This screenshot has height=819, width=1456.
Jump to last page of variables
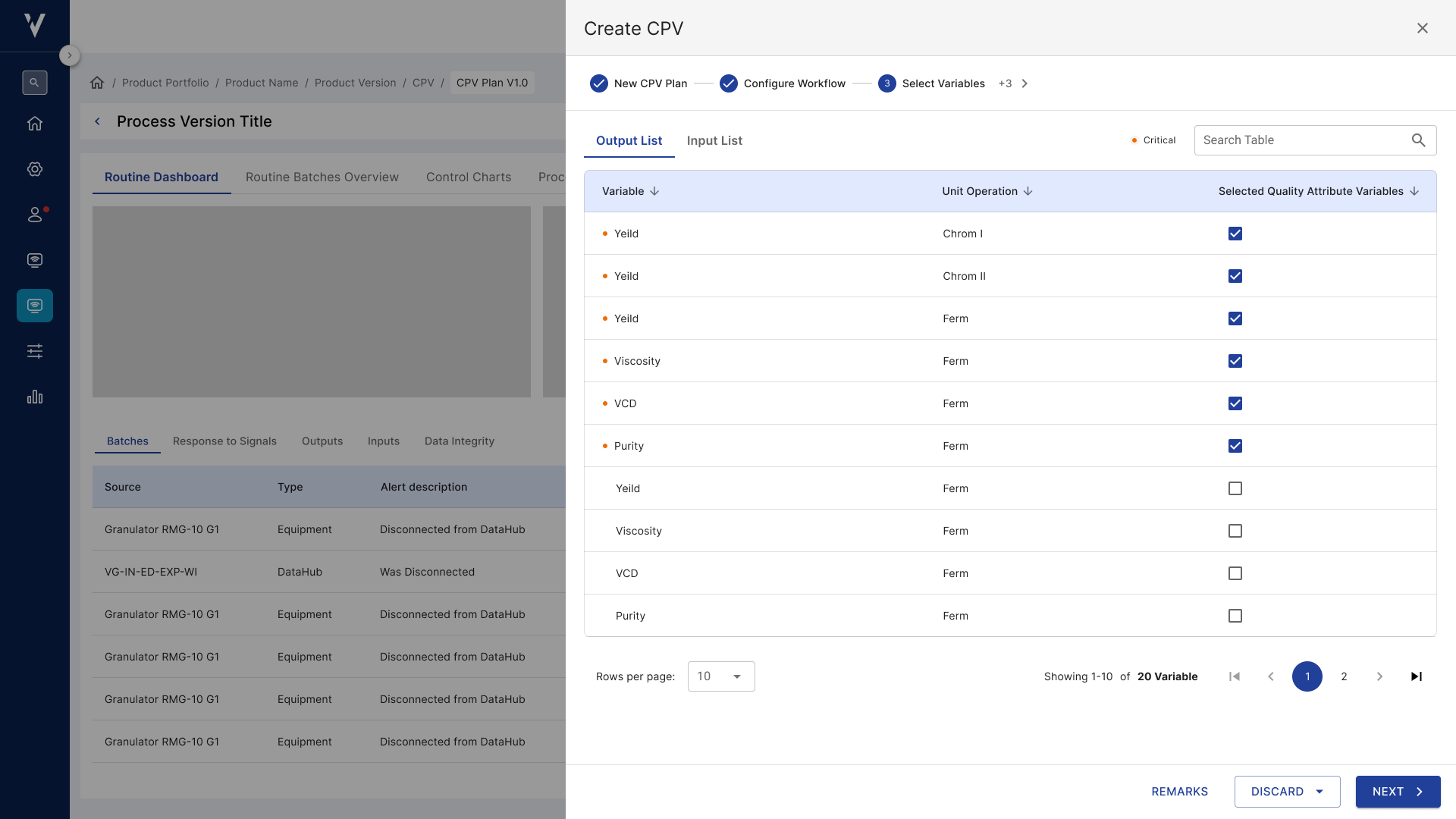coord(1416,676)
